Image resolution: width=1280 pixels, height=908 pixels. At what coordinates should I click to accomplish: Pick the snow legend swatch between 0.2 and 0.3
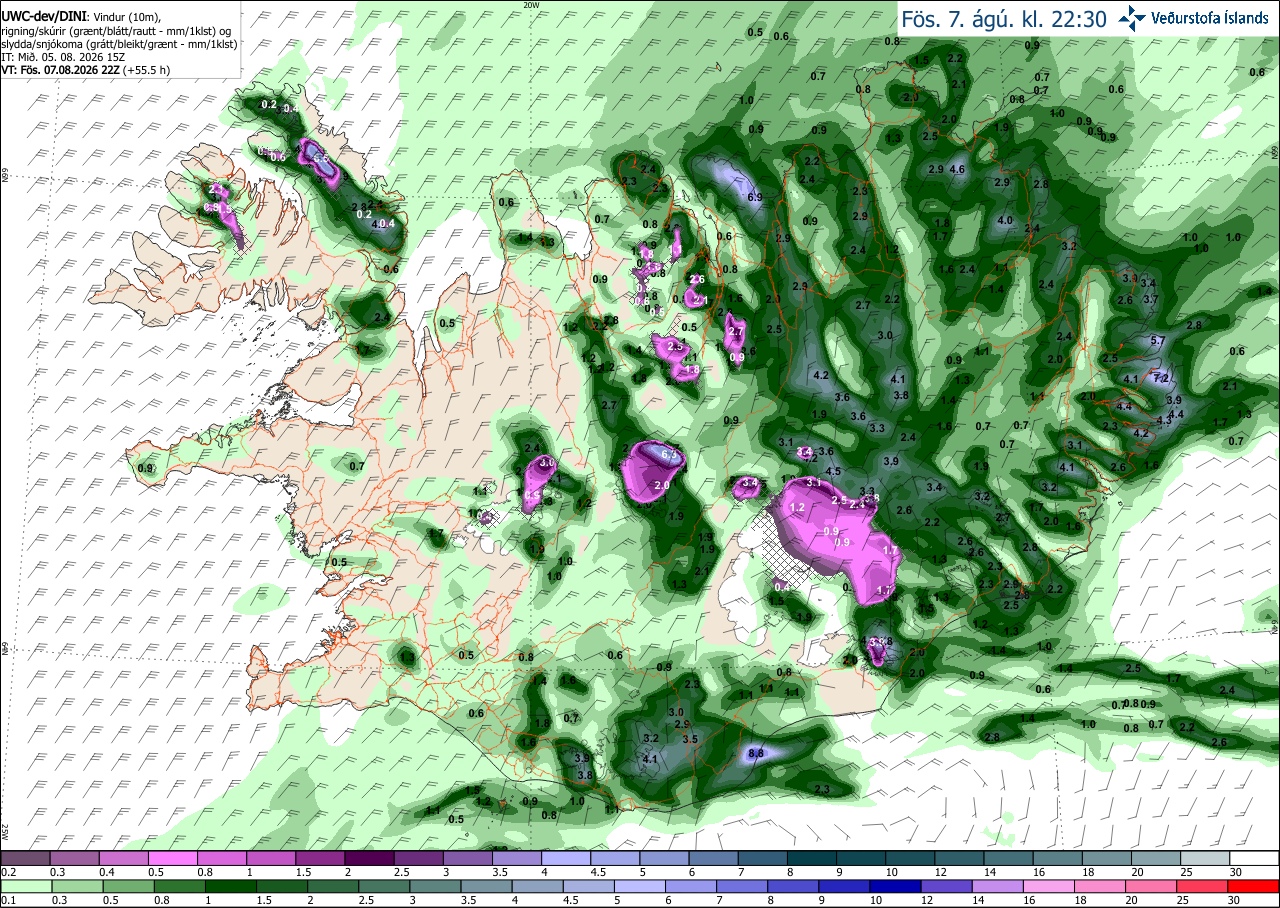click(x=25, y=858)
